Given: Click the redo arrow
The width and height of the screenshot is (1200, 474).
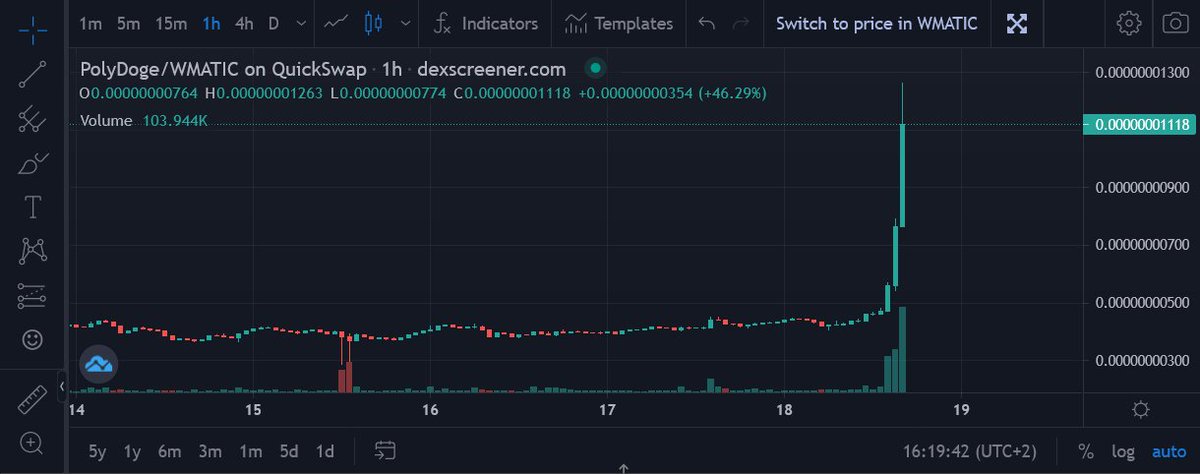Looking at the screenshot, I should pos(740,23).
